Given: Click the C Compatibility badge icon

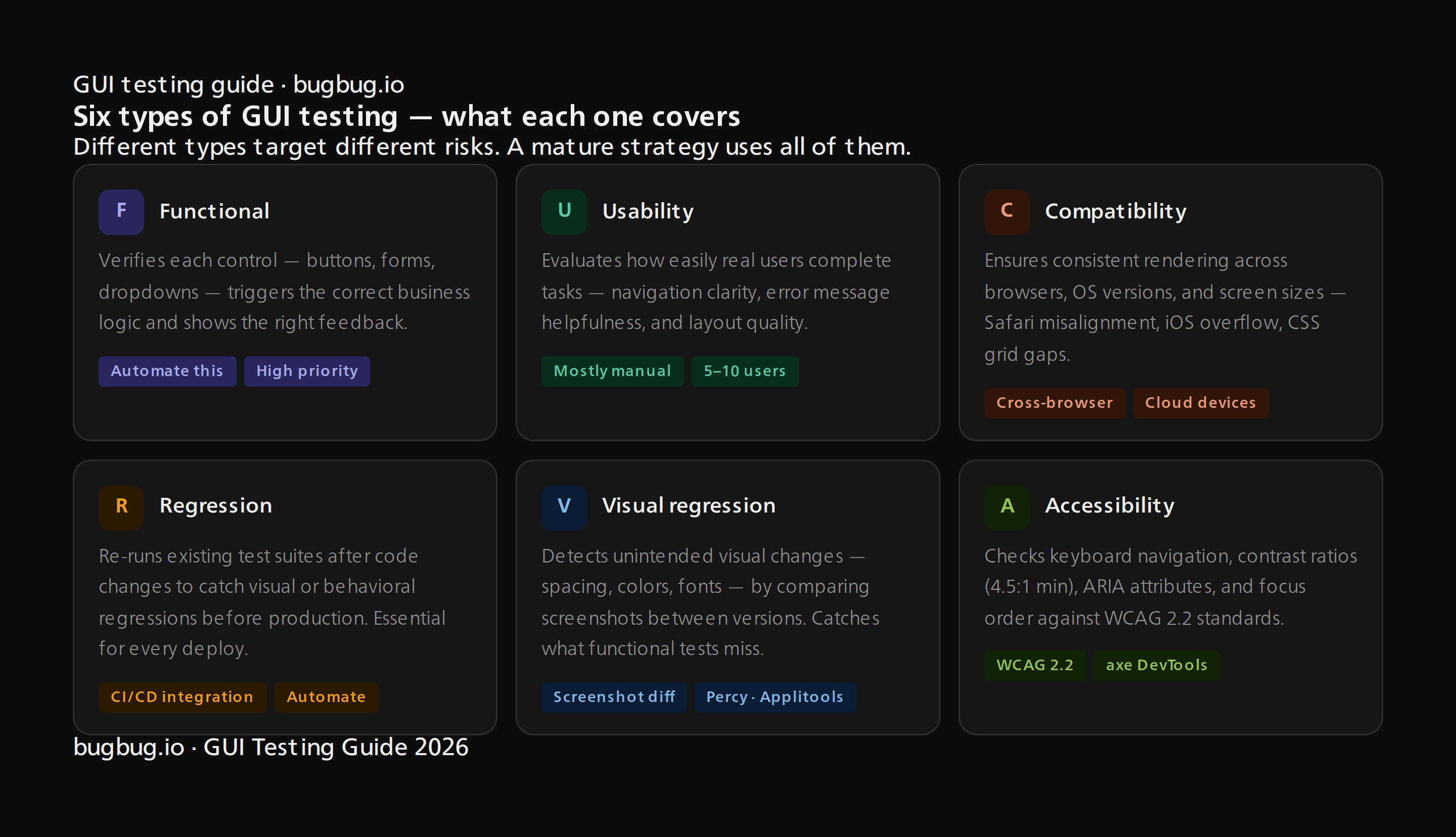Looking at the screenshot, I should pos(1007,211).
